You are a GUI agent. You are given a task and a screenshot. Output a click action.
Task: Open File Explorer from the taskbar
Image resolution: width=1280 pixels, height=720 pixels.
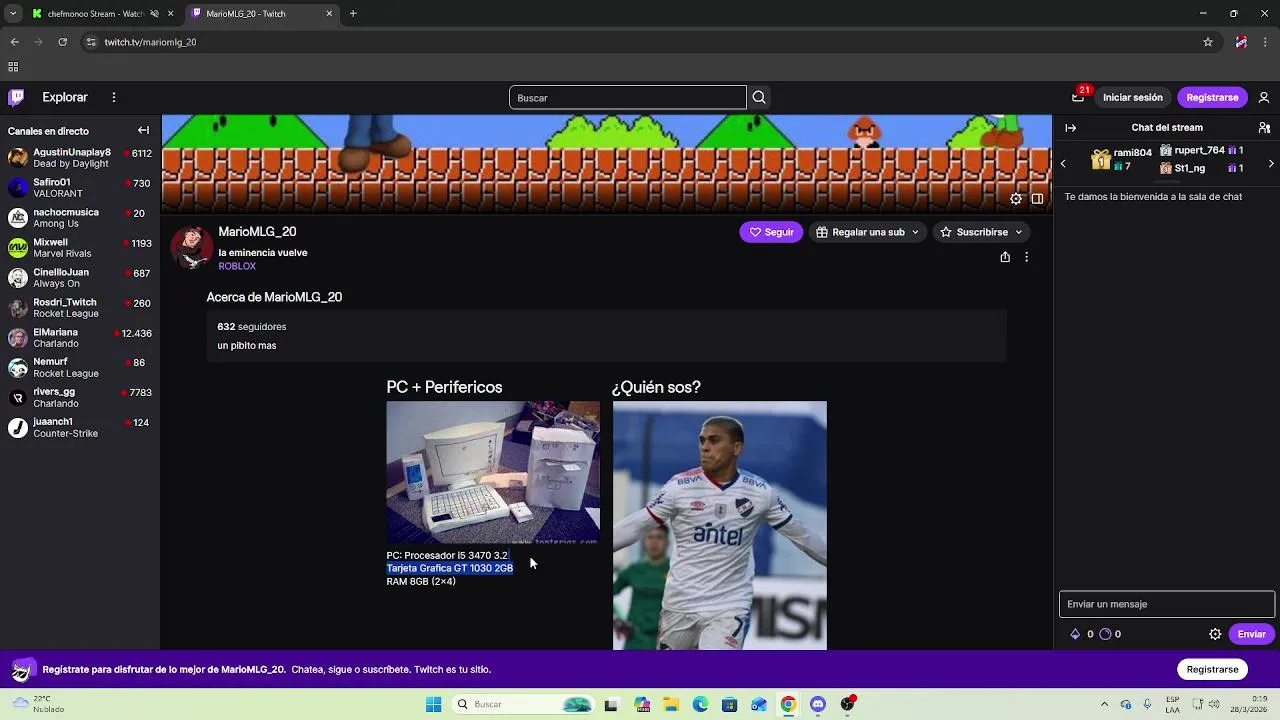pos(671,704)
